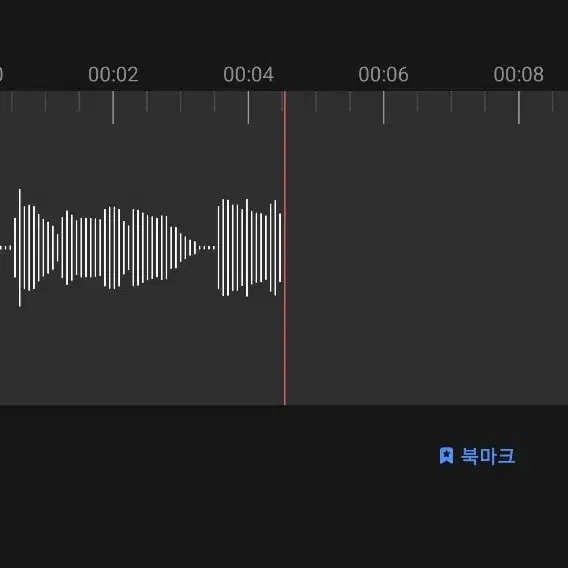Jump to the 00:02 major ruler tick
This screenshot has height=568, width=568.
113,107
